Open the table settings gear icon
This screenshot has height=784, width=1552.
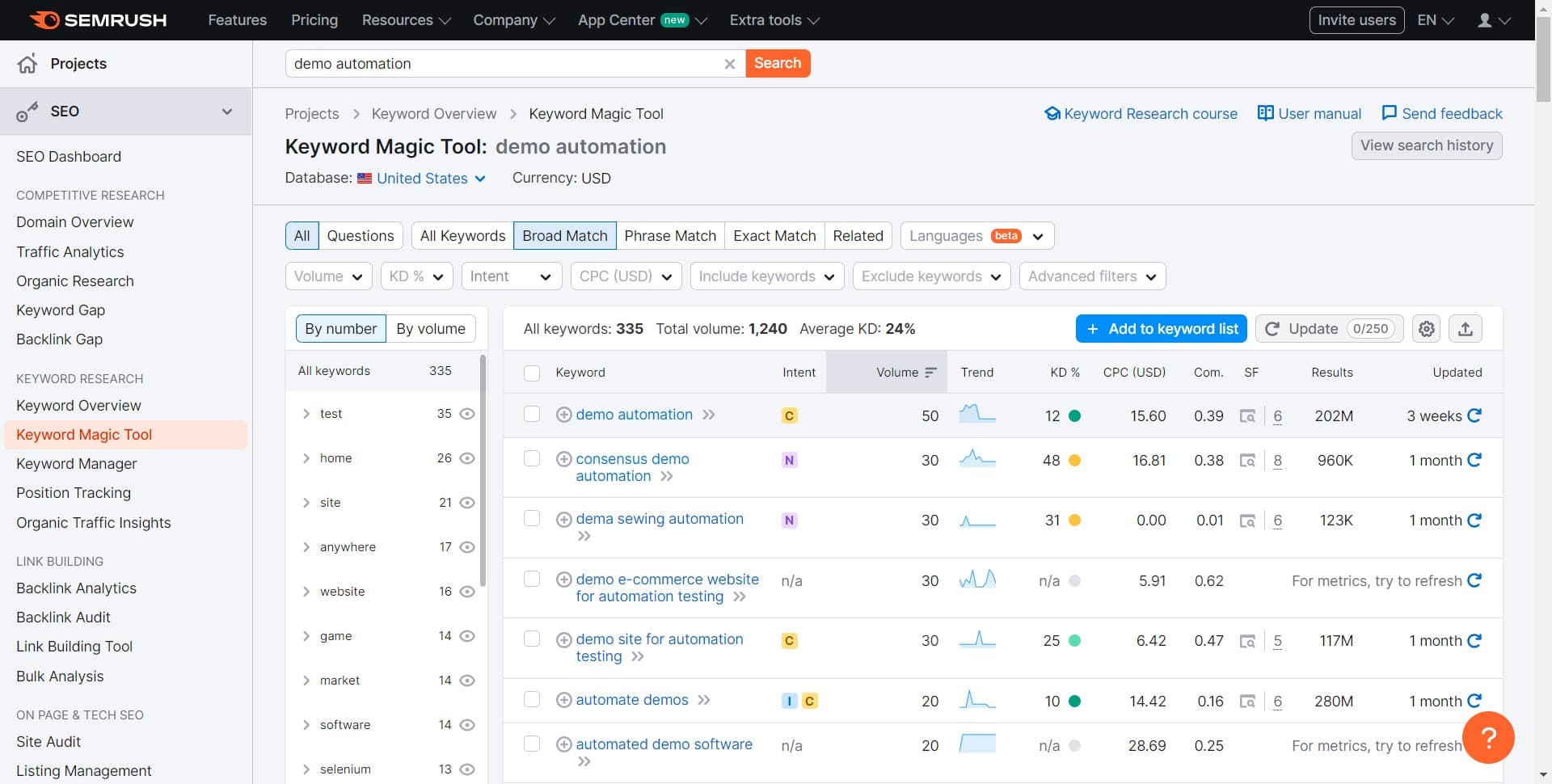click(1425, 329)
